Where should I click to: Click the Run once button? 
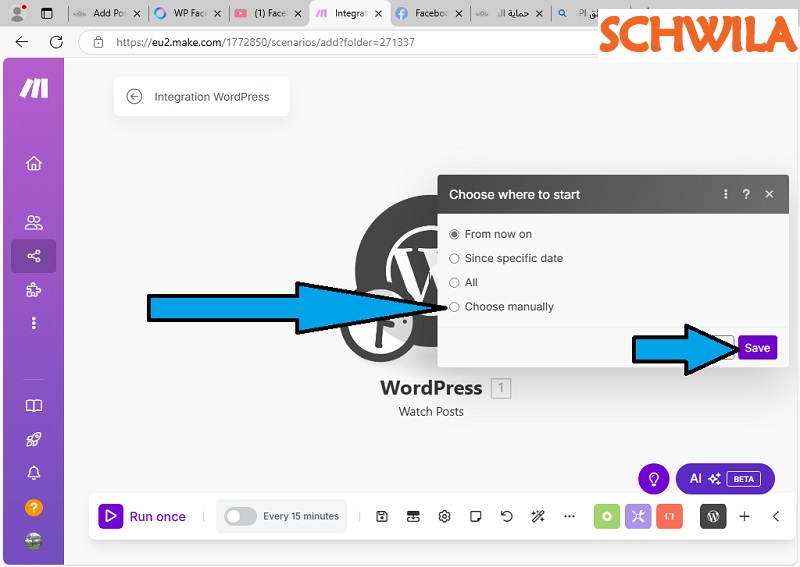pos(142,516)
